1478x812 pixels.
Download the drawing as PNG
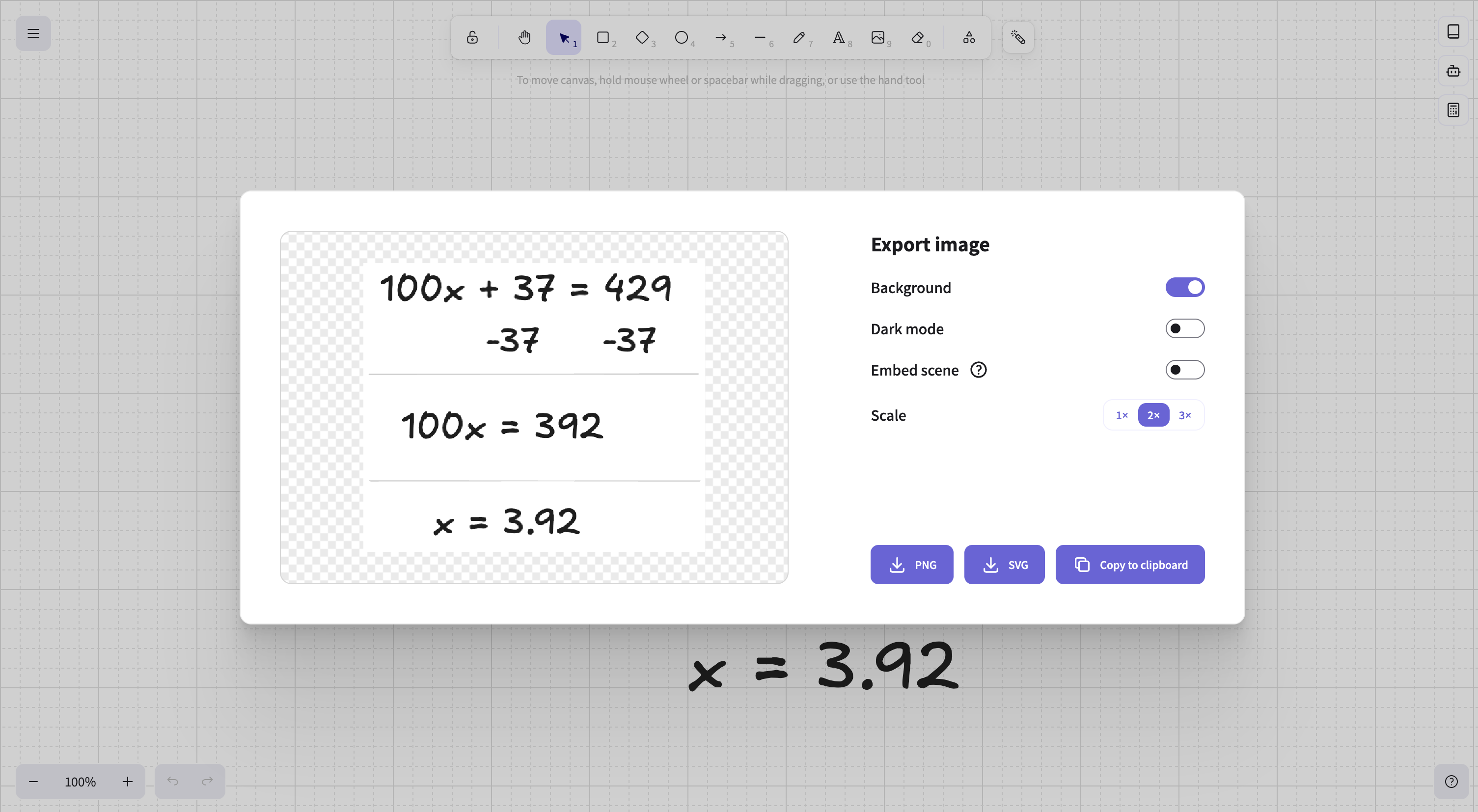tap(912, 564)
